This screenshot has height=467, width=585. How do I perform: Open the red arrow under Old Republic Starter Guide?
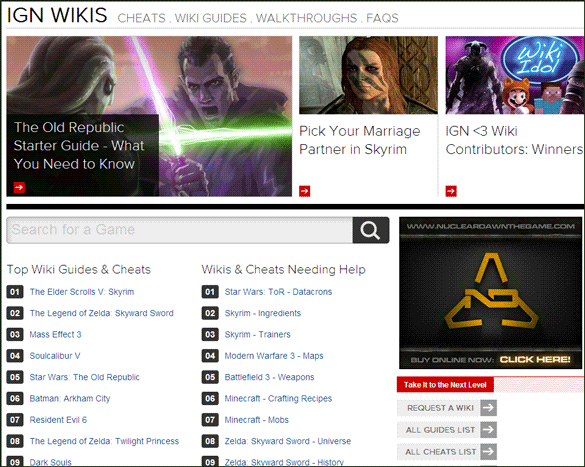pos(19,187)
